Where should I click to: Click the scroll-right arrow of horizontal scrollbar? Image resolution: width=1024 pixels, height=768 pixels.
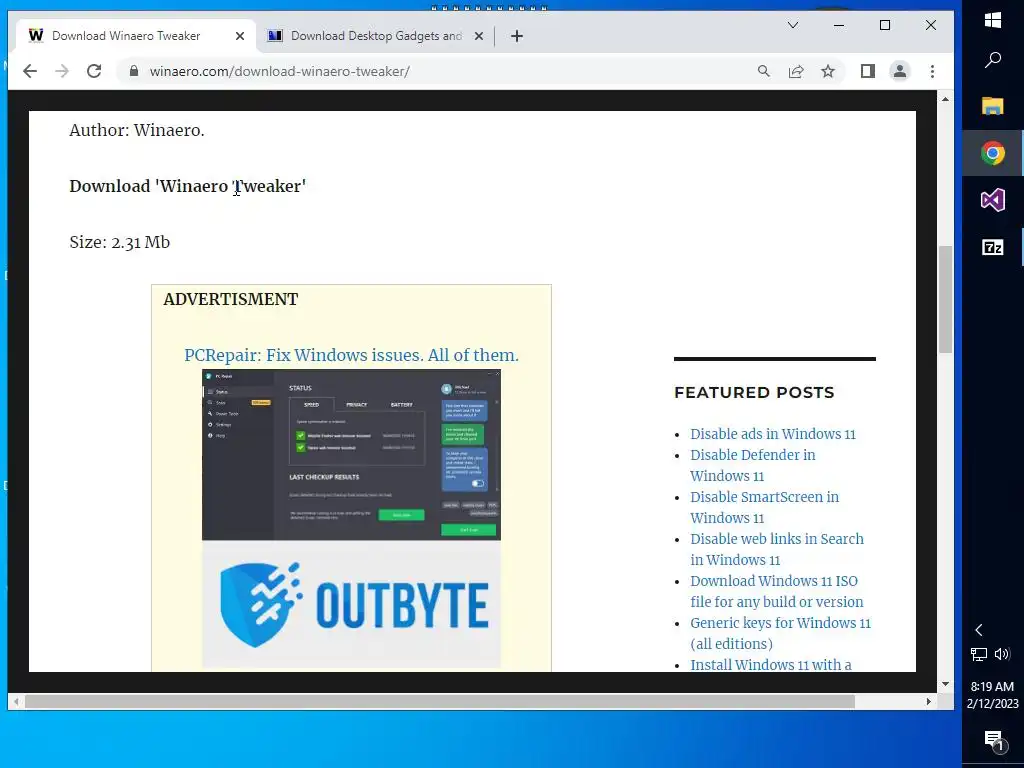pyautogui.click(x=929, y=701)
